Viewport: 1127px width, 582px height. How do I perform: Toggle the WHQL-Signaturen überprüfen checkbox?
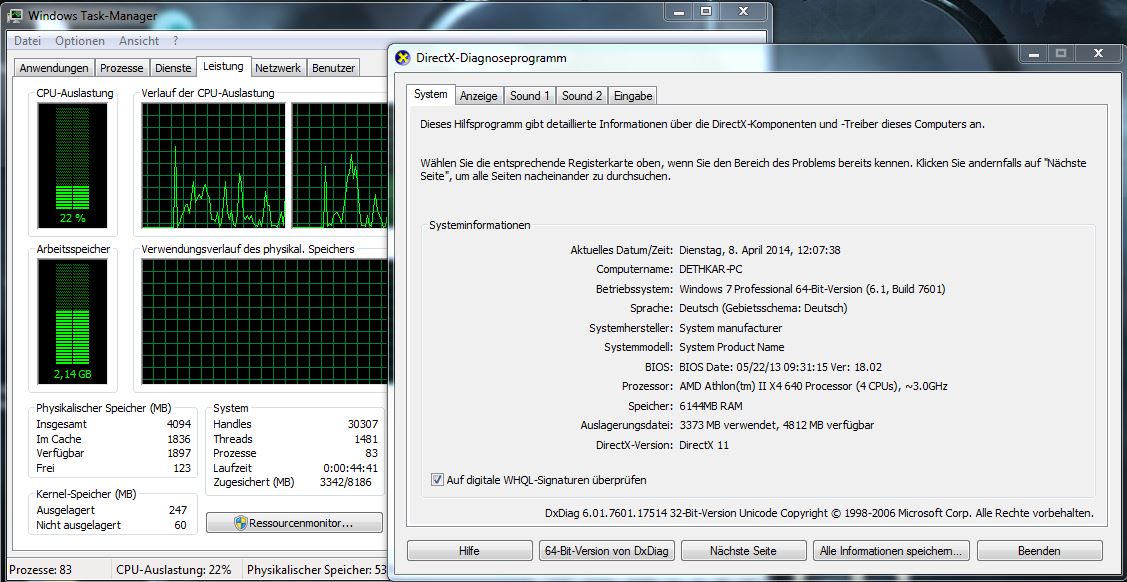coord(437,479)
